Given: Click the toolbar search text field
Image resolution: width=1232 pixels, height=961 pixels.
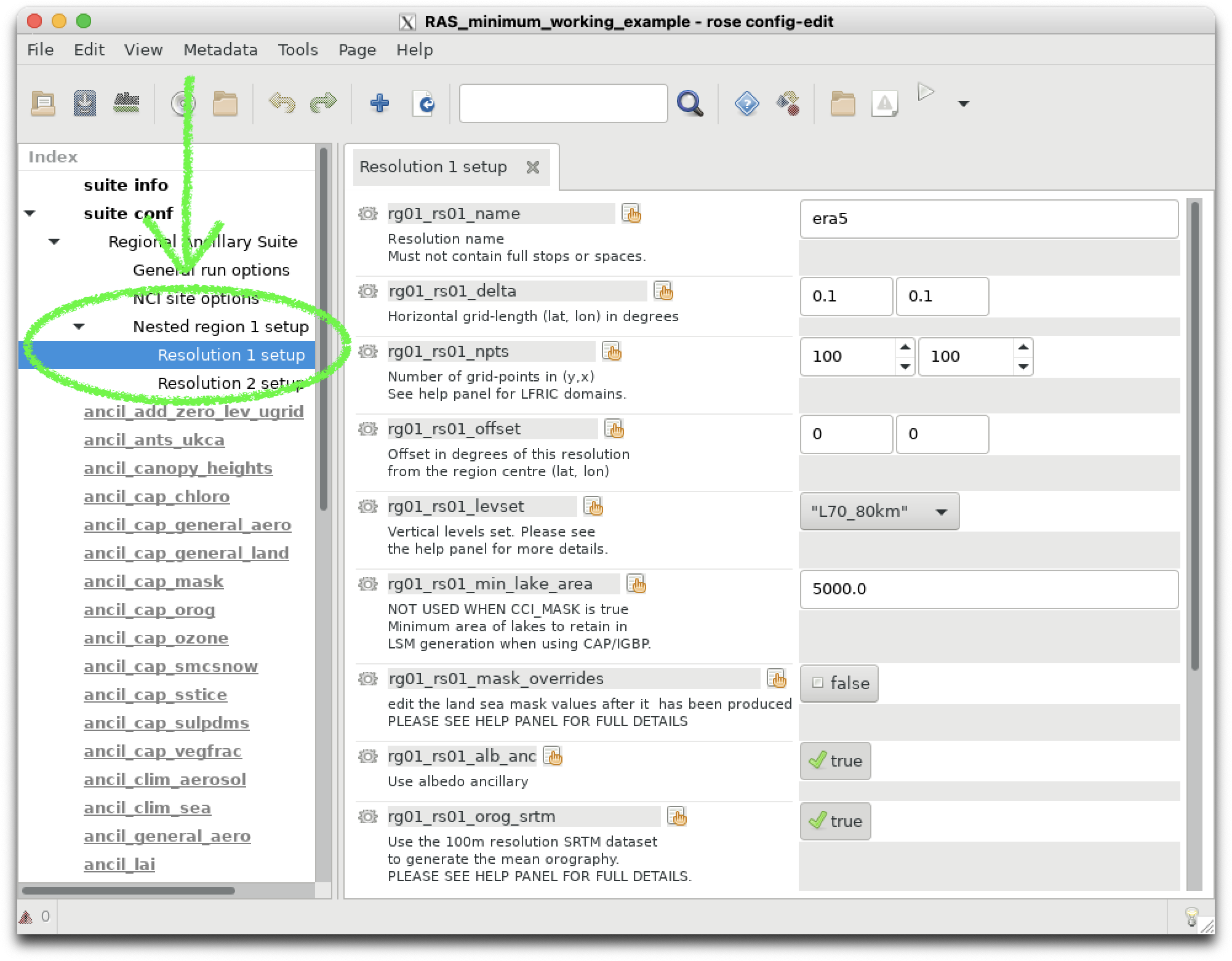Looking at the screenshot, I should 563,103.
